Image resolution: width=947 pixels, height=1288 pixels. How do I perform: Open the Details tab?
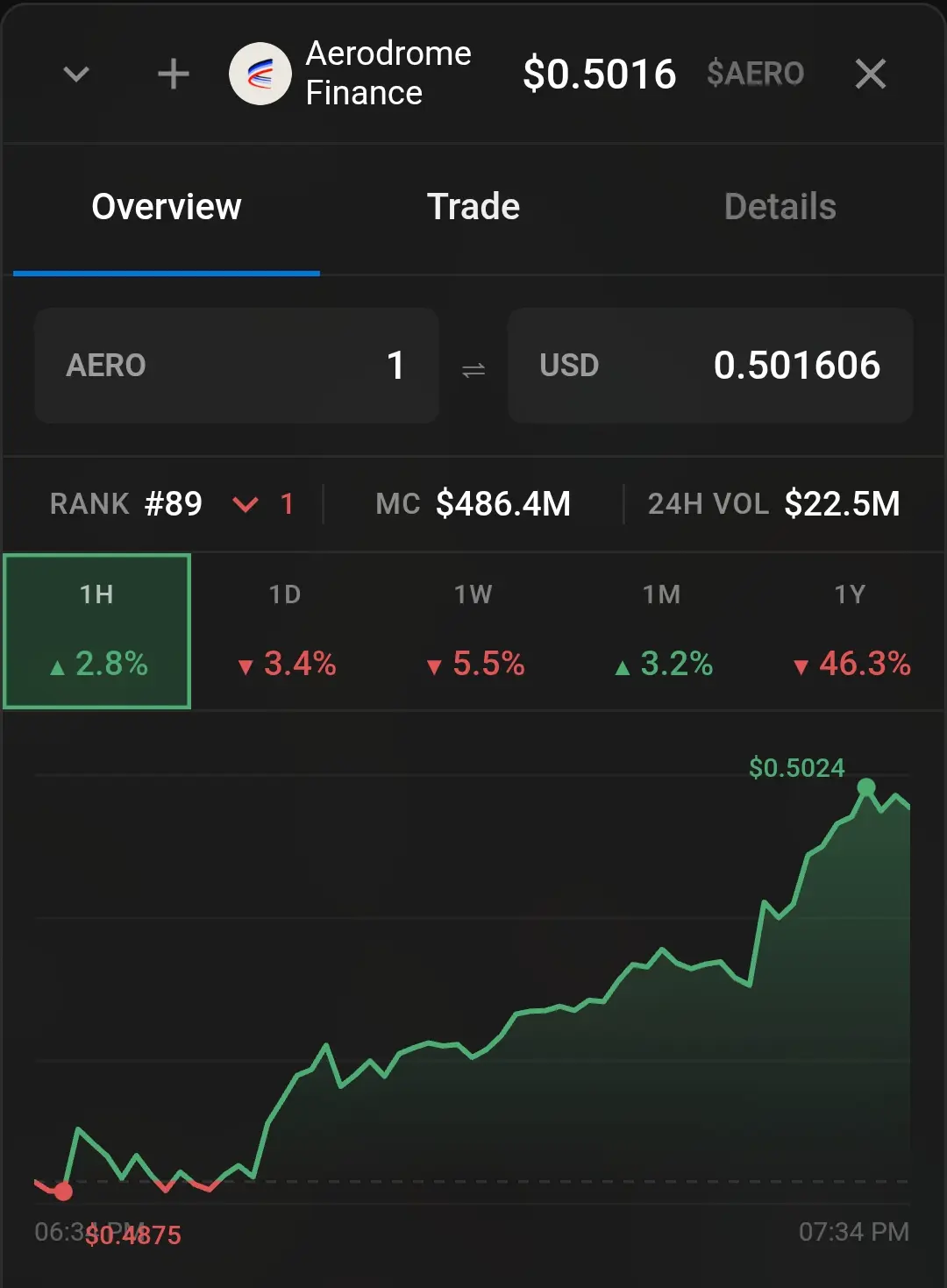point(780,207)
